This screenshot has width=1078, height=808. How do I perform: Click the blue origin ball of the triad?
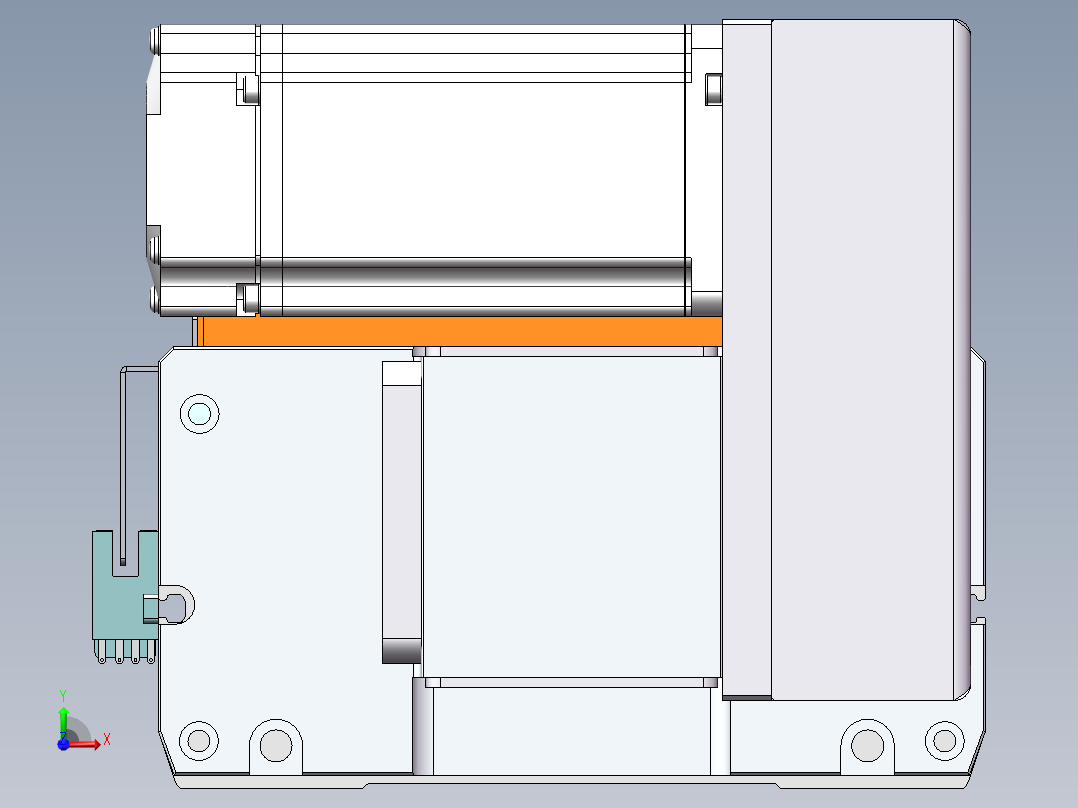[63, 744]
